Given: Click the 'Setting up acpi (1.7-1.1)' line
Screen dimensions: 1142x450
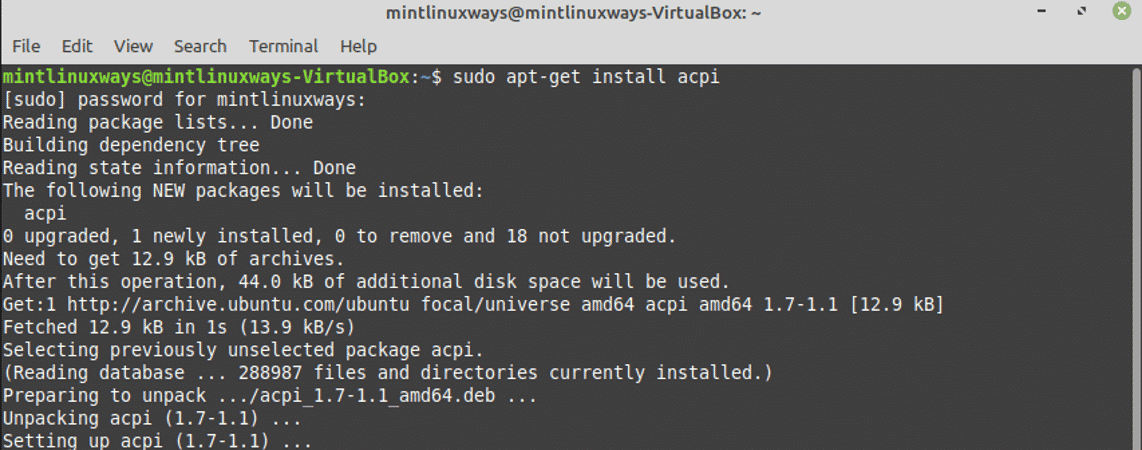Looking at the screenshot, I should [x=157, y=441].
